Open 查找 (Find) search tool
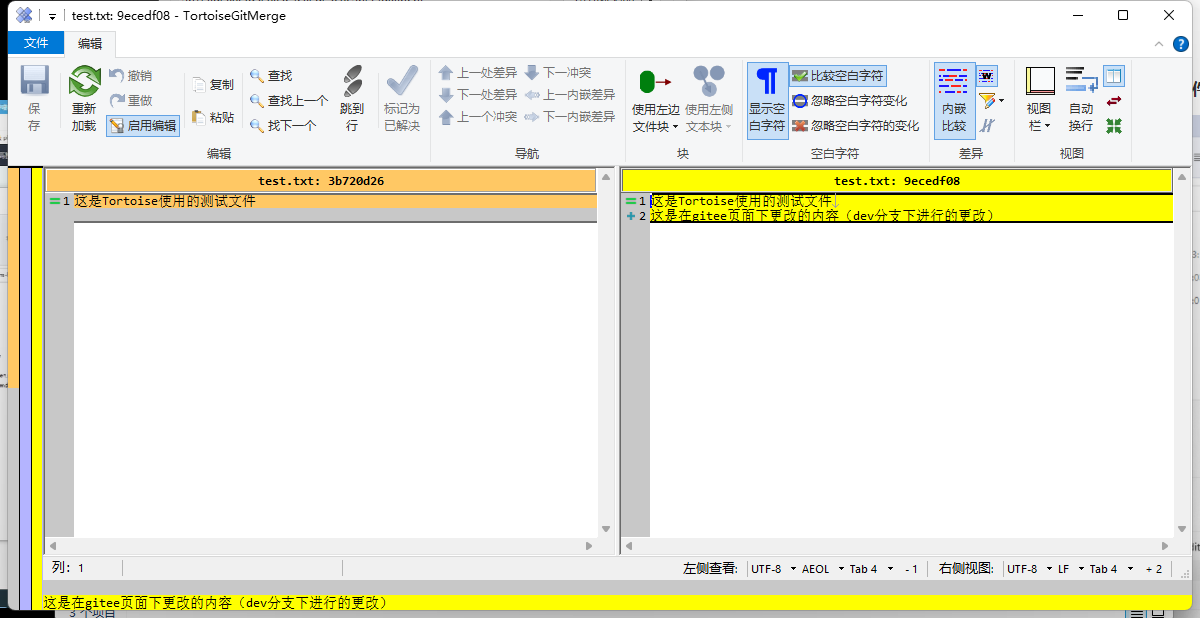Image resolution: width=1200 pixels, height=618 pixels. 271,75
